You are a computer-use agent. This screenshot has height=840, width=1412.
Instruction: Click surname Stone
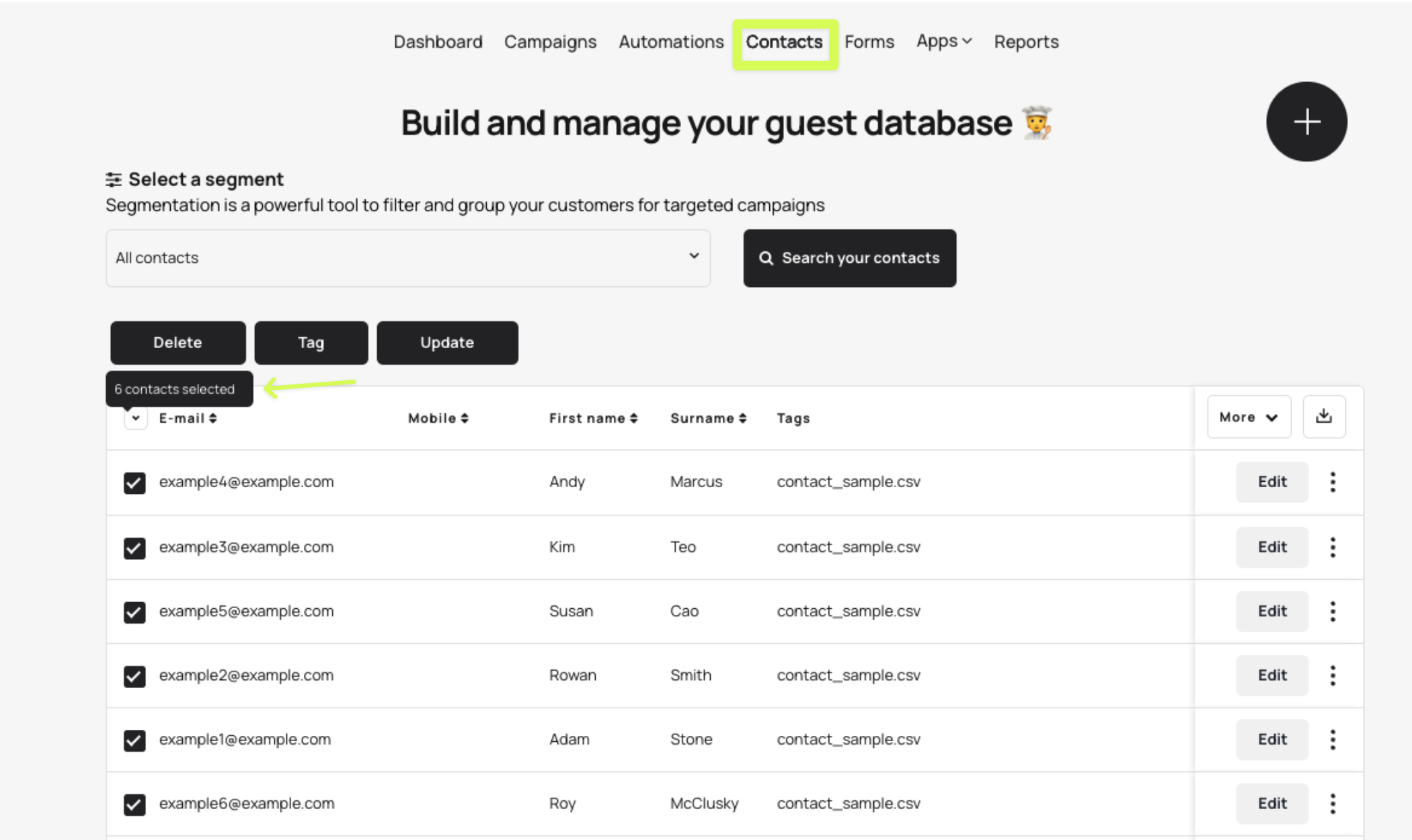(x=691, y=740)
